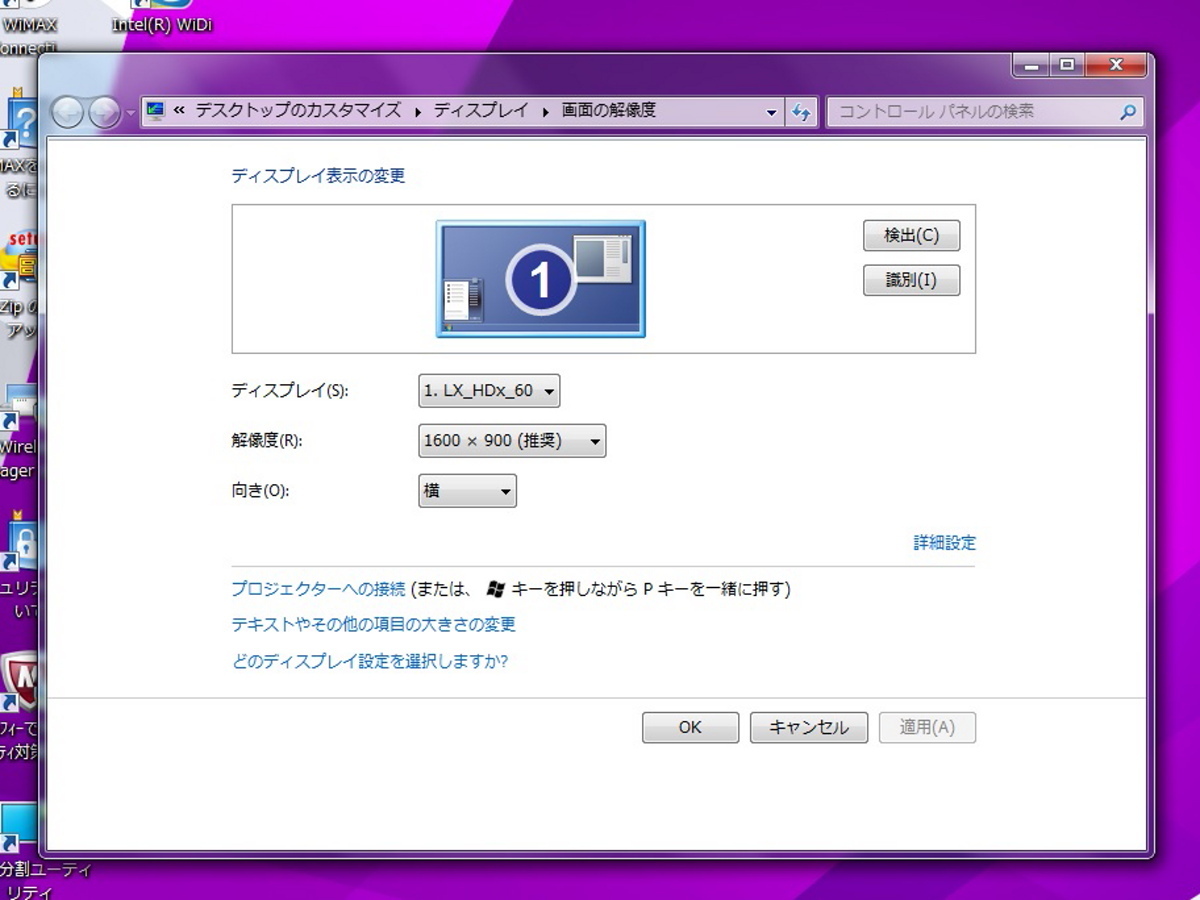Click the search magnifier icon
The width and height of the screenshot is (1200, 900).
1128,112
